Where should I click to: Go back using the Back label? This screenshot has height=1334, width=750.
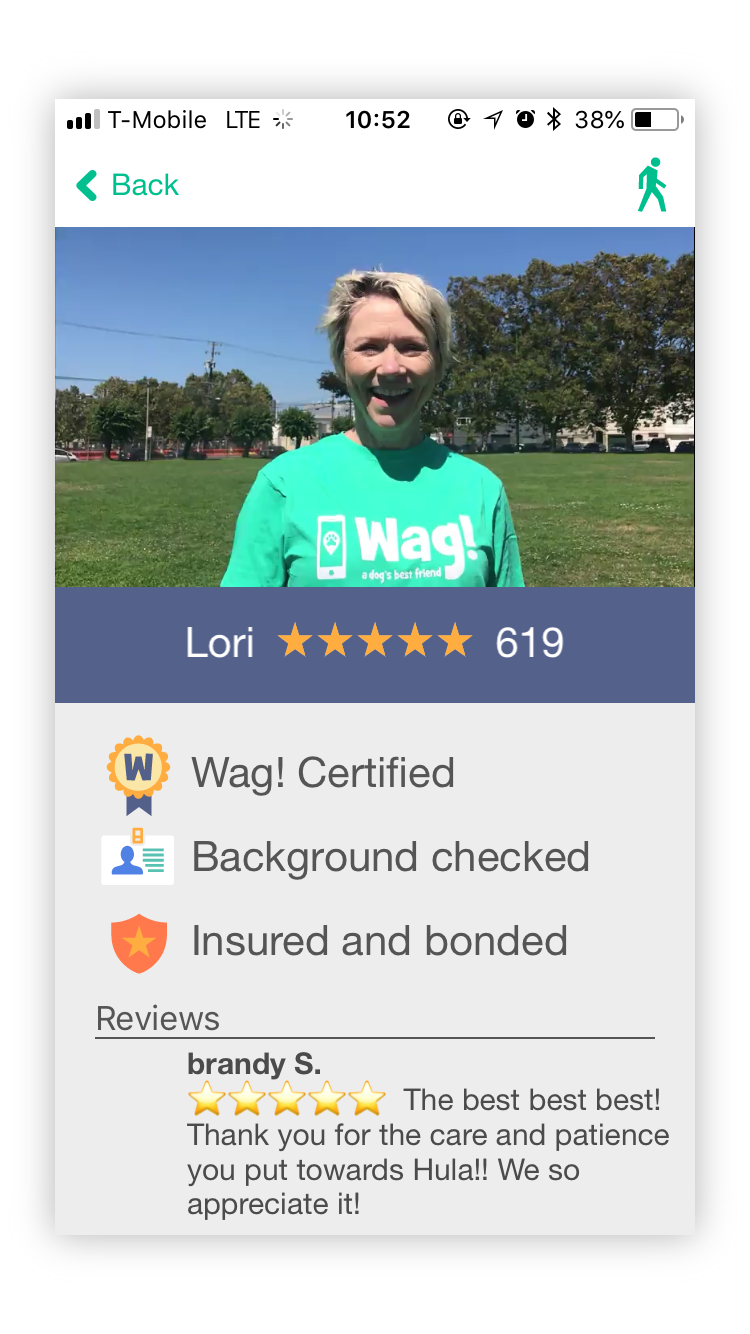coord(145,185)
